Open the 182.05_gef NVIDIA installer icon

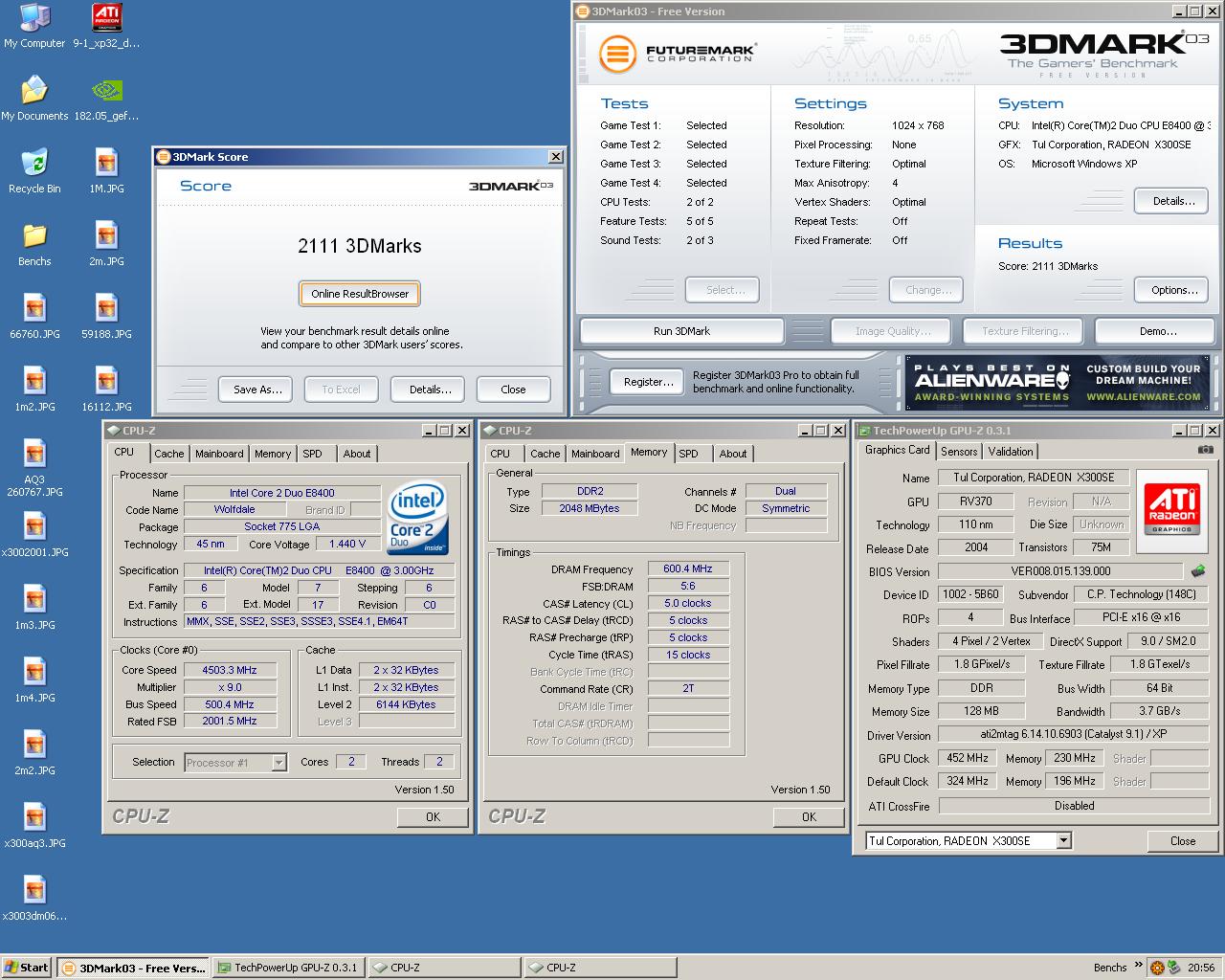point(106,99)
